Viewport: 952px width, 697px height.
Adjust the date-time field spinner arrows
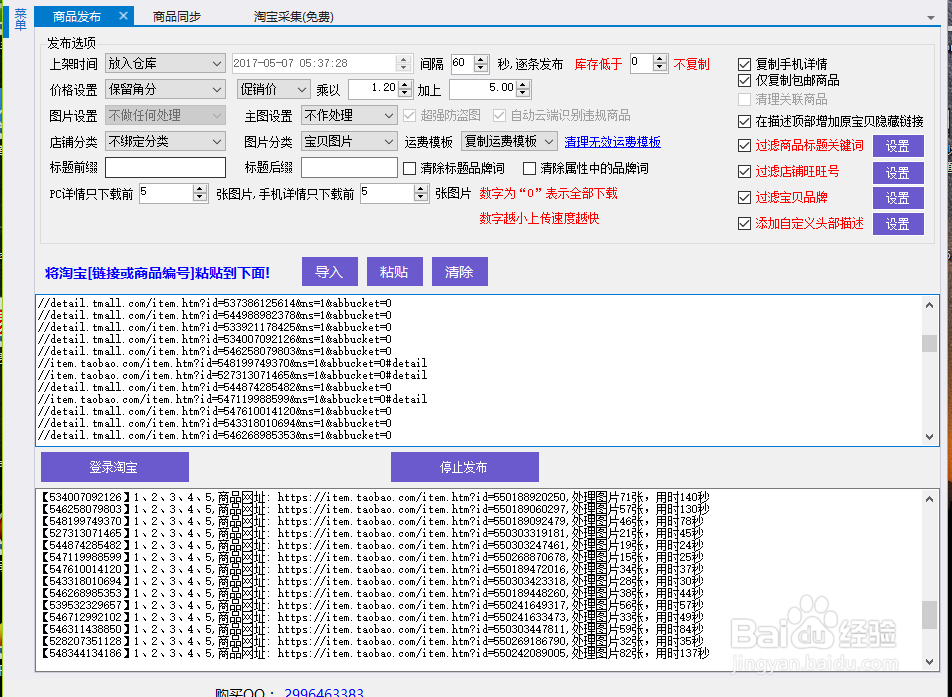[x=403, y=63]
